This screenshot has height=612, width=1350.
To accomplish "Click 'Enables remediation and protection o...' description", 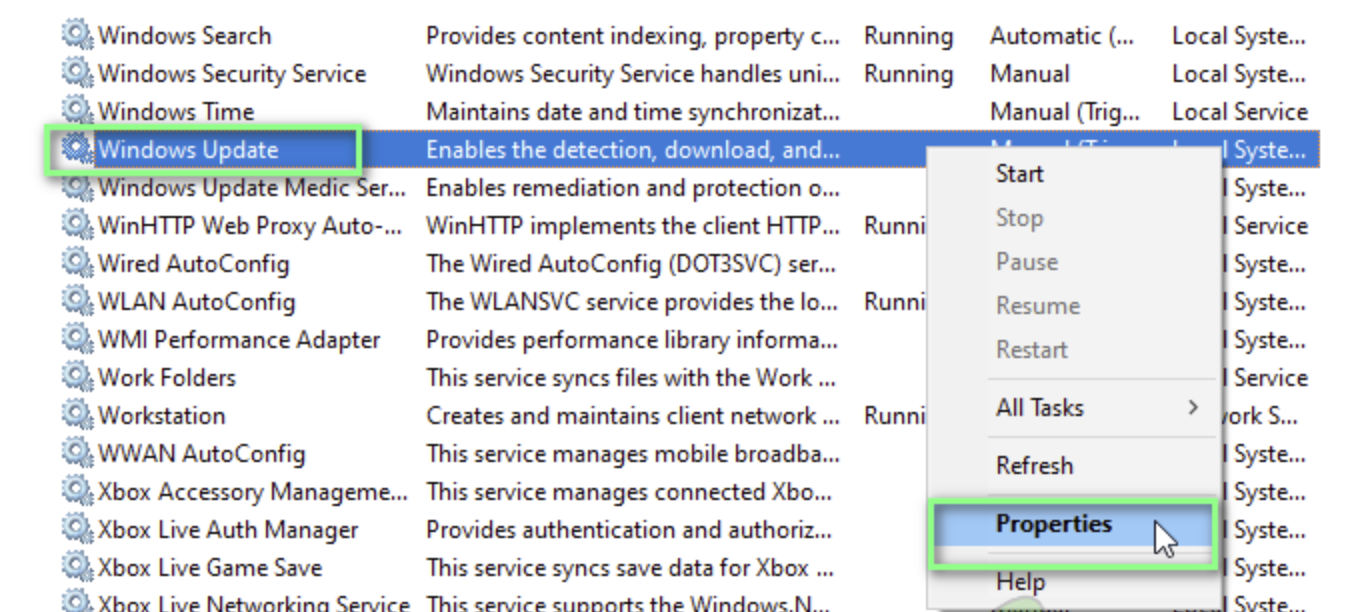I will (x=633, y=188).
